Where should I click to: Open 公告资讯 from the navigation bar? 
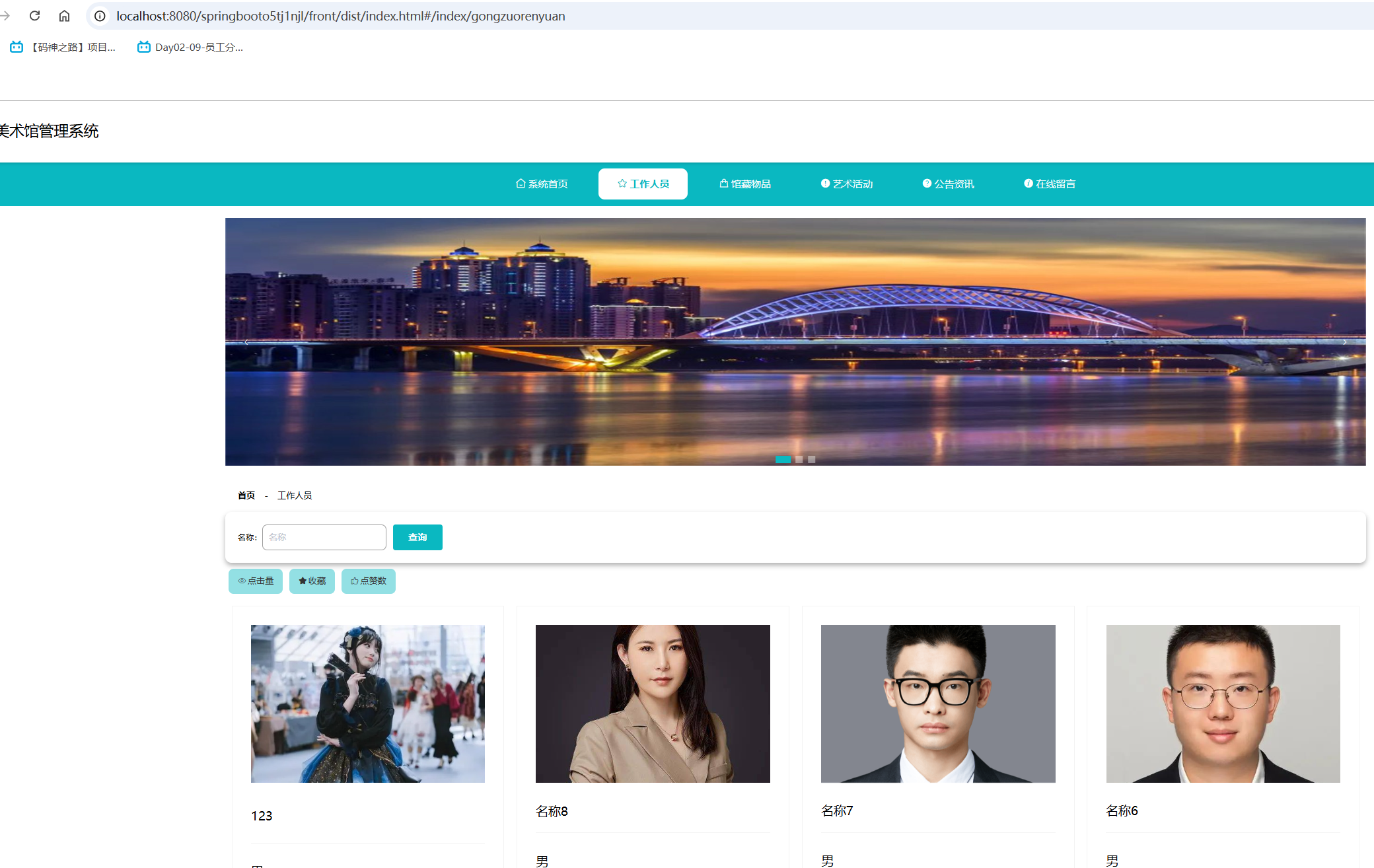948,184
